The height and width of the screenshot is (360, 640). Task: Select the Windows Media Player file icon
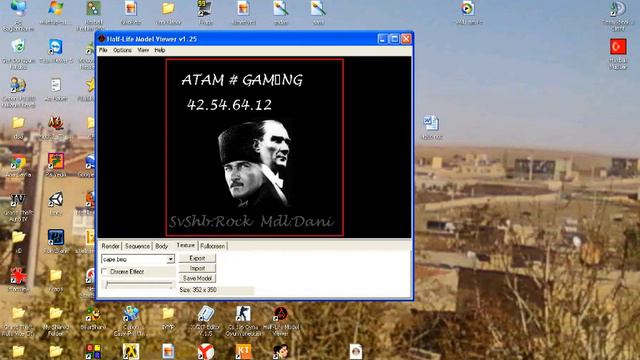point(468,12)
